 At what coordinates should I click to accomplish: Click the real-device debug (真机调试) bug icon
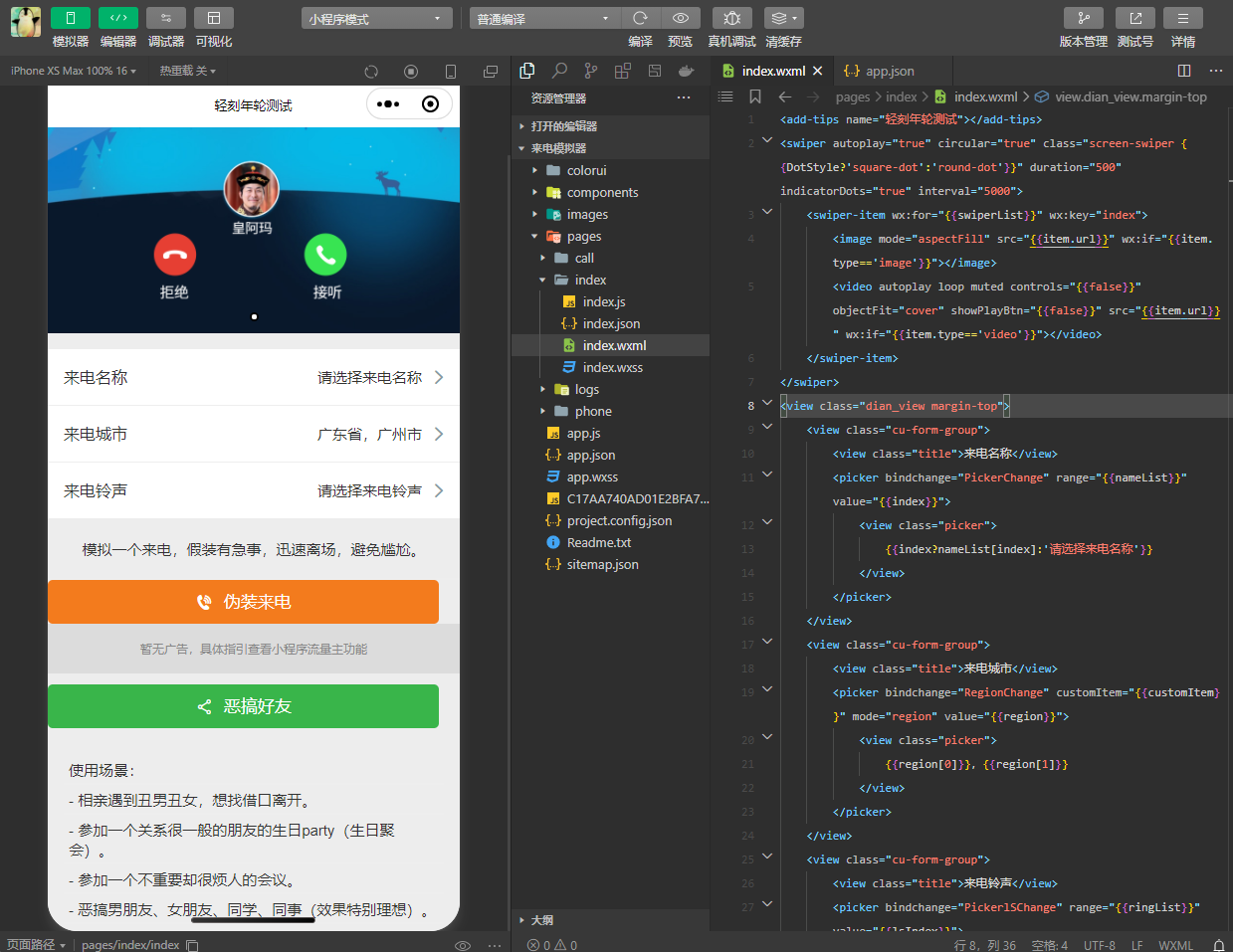731,18
